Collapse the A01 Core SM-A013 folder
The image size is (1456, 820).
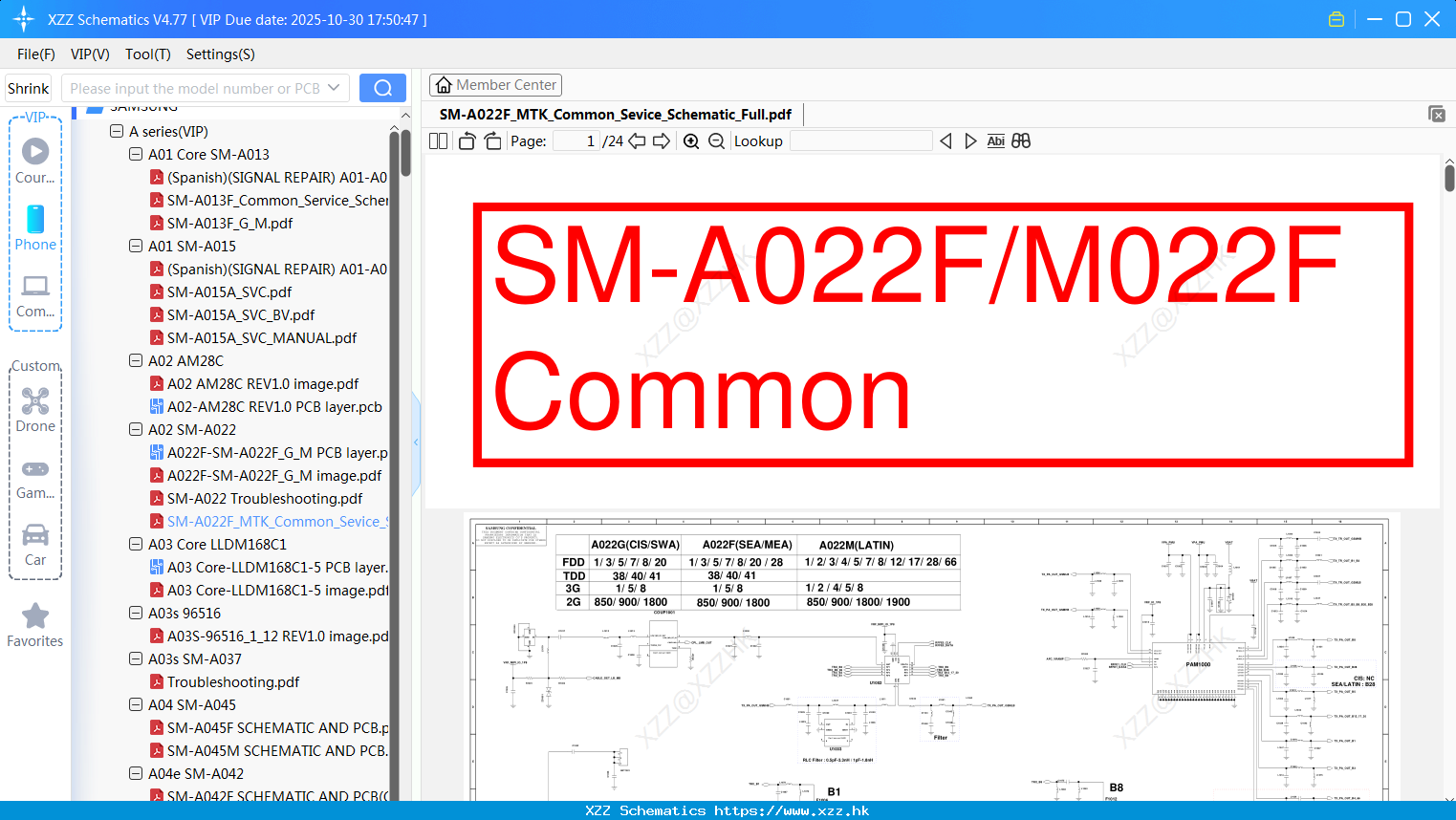(136, 154)
